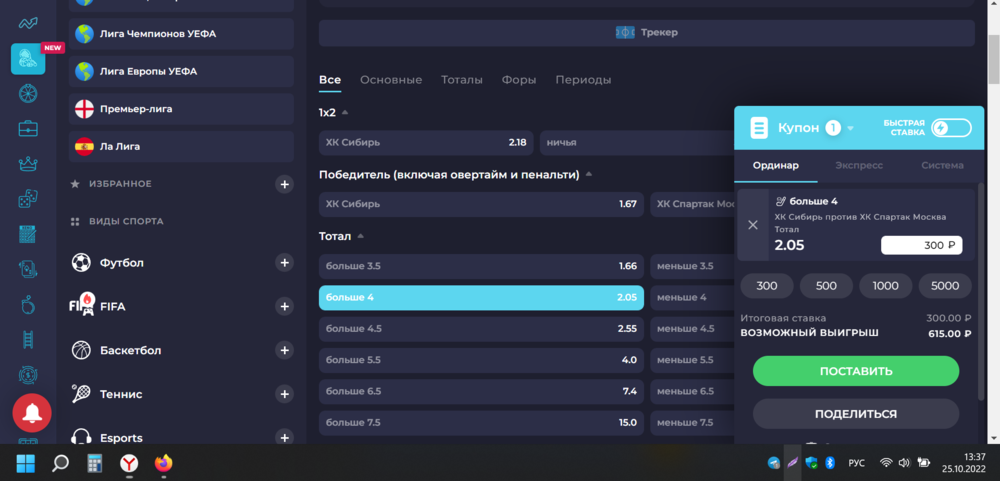This screenshot has width=1000, height=481.
Task: Open the briefcase icon in the left sidebar
Action: point(28,128)
